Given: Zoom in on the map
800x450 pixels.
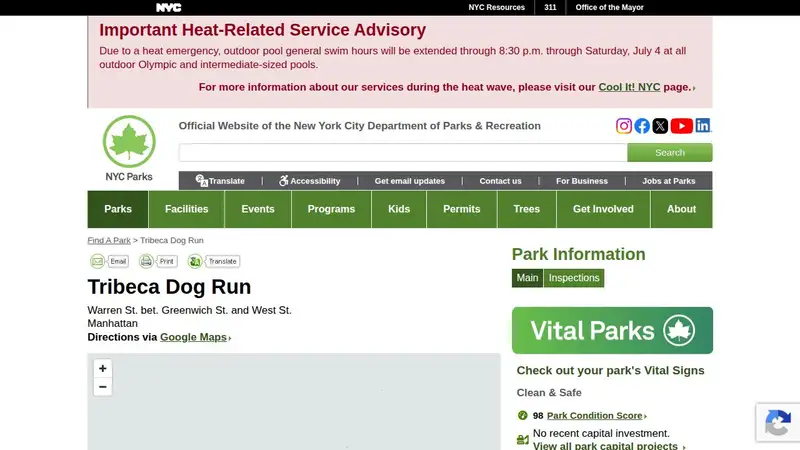Looking at the screenshot, I should [103, 368].
